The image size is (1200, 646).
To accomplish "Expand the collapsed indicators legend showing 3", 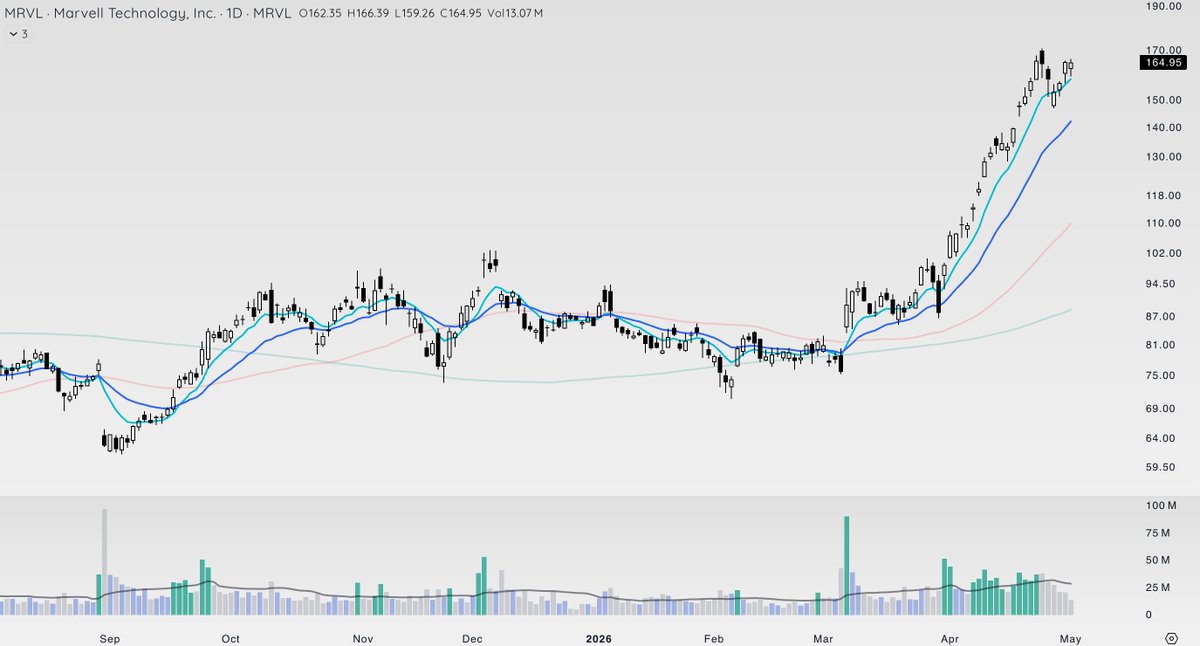I will coord(17,34).
